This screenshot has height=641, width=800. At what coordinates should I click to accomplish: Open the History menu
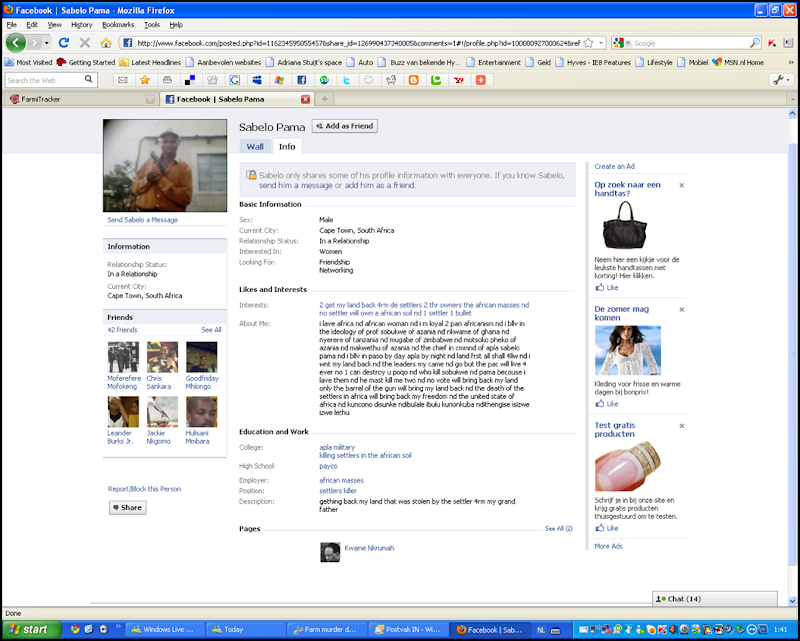pos(82,24)
